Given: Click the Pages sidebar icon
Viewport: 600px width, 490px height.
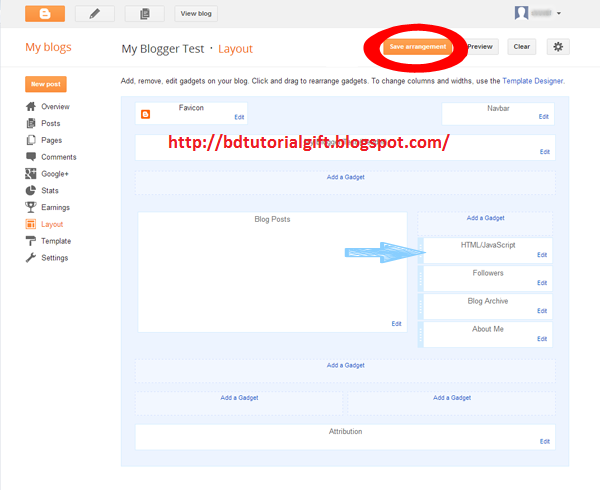Looking at the screenshot, I should click(31, 140).
